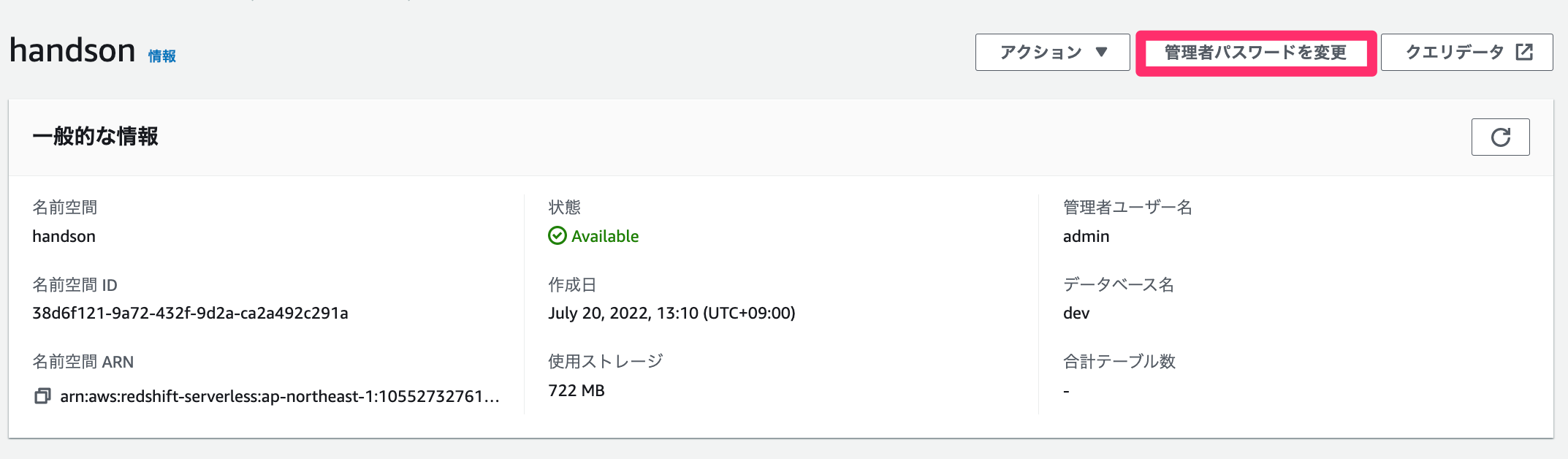Click the 722 MB storage value
The width and height of the screenshot is (1568, 459).
pyautogui.click(x=576, y=390)
